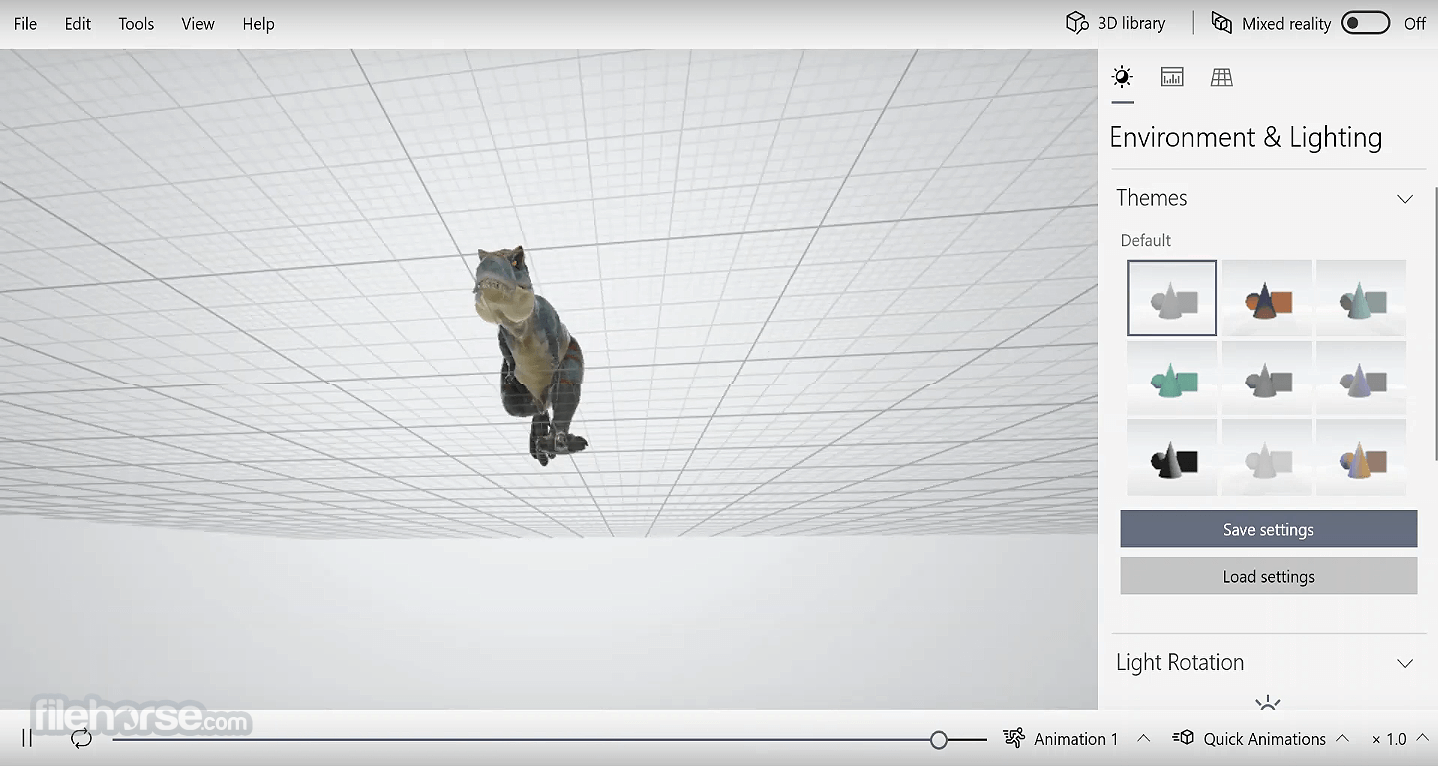The height and width of the screenshot is (766, 1438).
Task: Expand the Quick Animations menu arrow
Action: tap(1342, 738)
